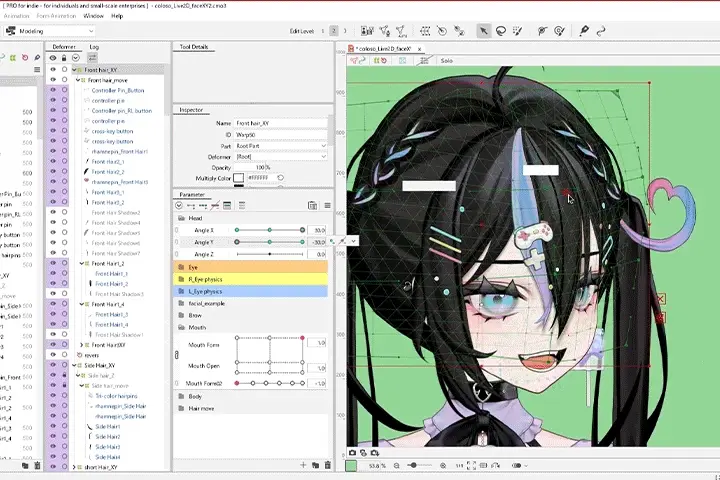The width and height of the screenshot is (720, 480).
Task: Click the add three keys icon in Parameter panel
Action: [x=203, y=205]
